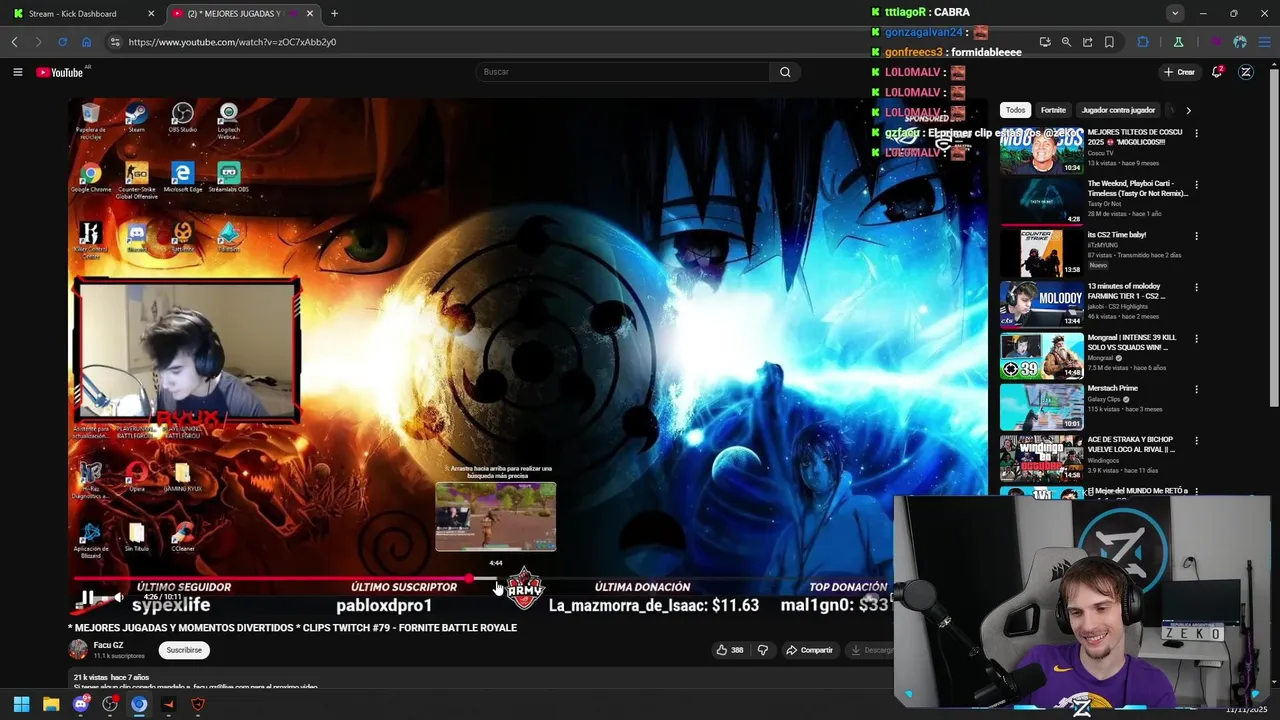Open 13 minutes of molodoy thumbnail
Screen dimensions: 1280x720
(x=1042, y=304)
